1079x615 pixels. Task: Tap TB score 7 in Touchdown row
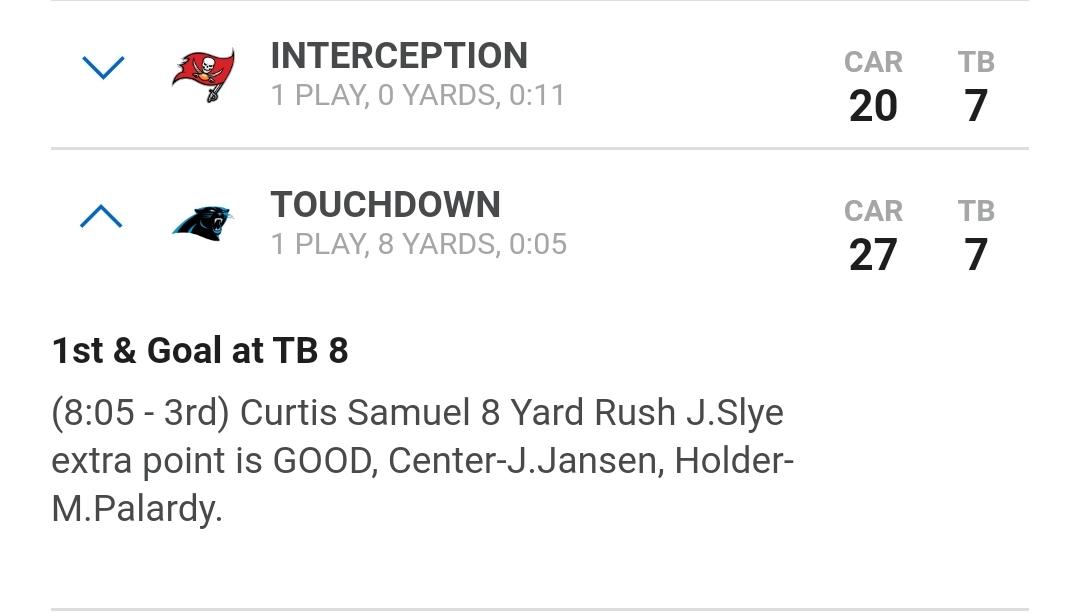click(976, 255)
